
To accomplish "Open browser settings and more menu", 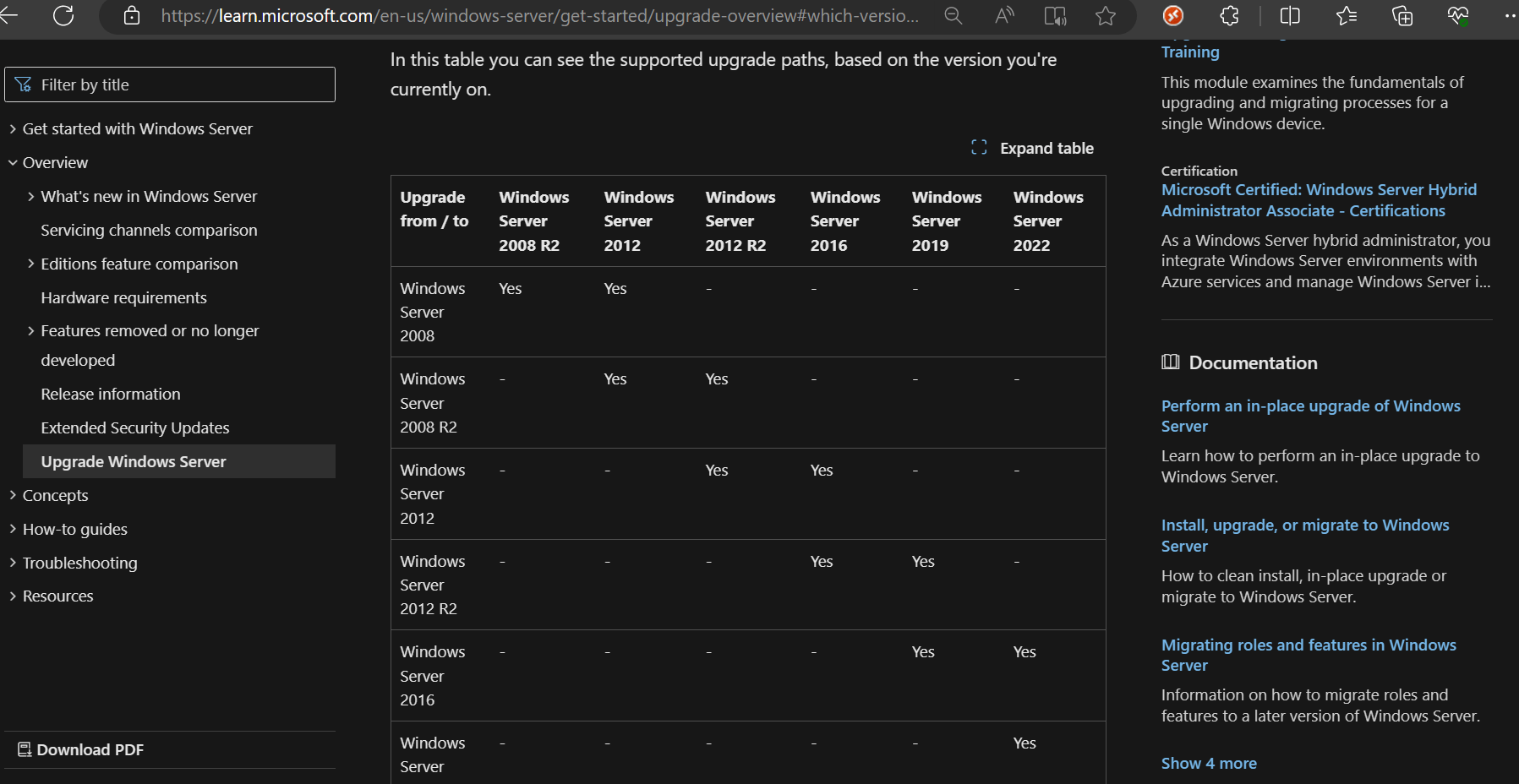I will [1511, 15].
